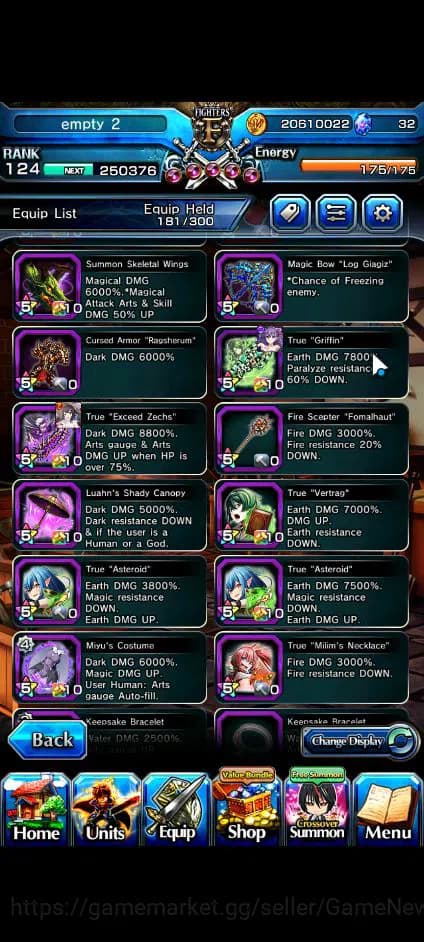Image resolution: width=424 pixels, height=942 pixels.
Task: Click the orange Energy bar
Action: (359, 166)
